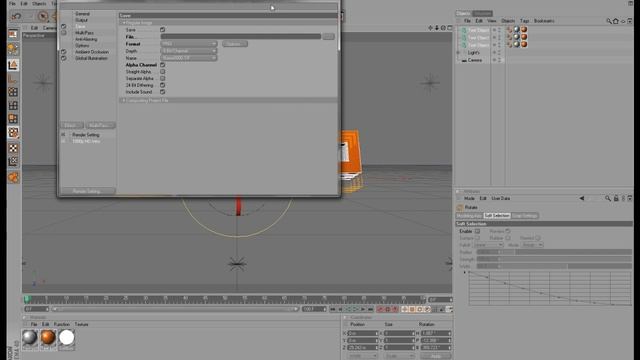Toggle Global Illumination checkbox in settings list
The height and width of the screenshot is (360, 640).
coord(64,58)
